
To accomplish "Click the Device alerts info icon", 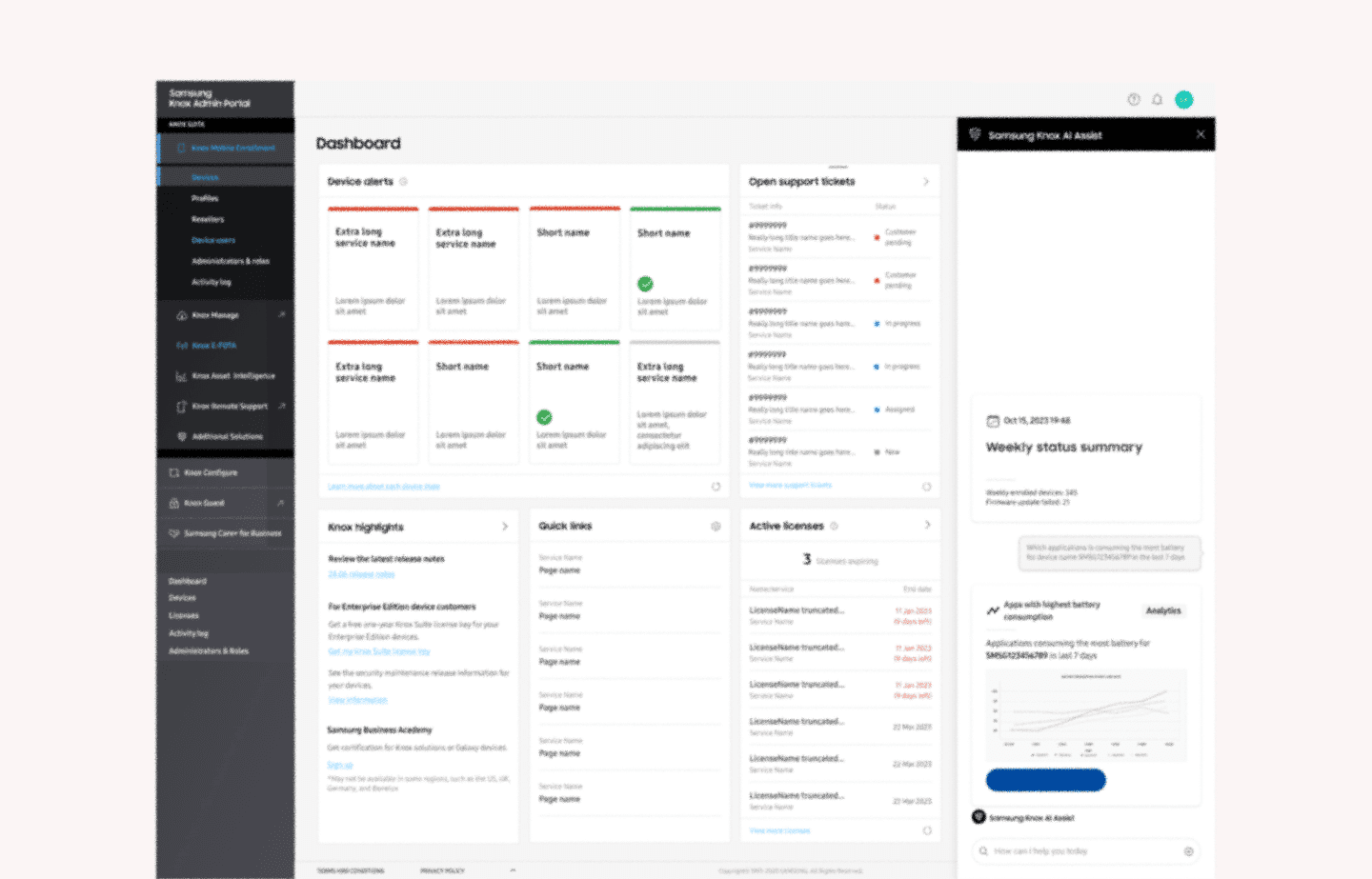I will coord(403,181).
